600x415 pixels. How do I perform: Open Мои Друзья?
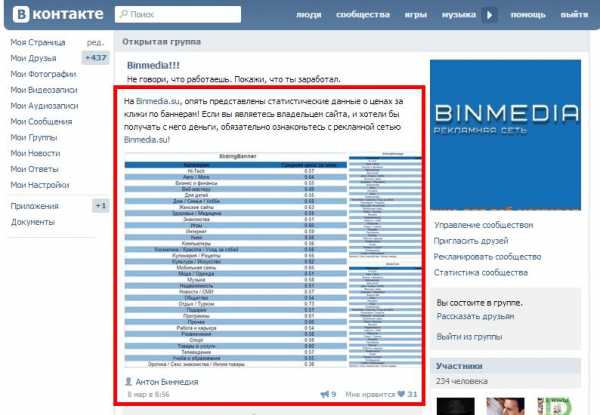[33, 58]
